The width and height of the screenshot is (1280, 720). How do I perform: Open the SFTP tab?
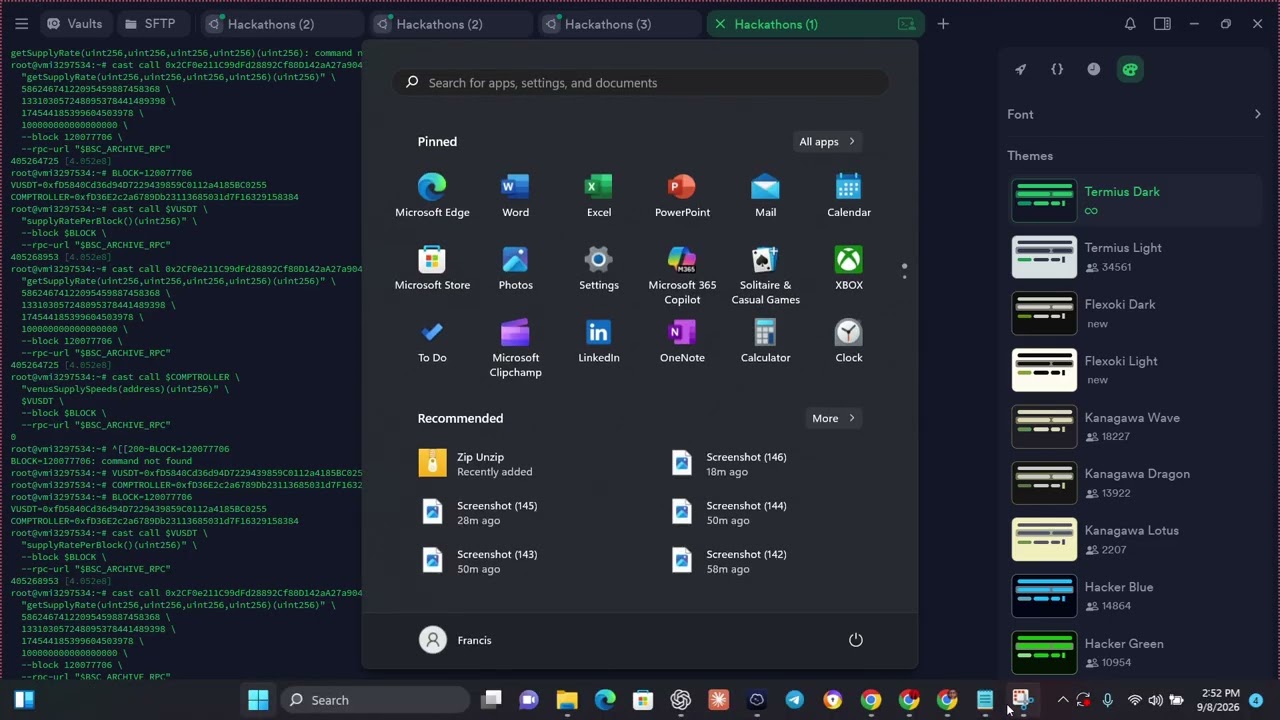click(150, 24)
